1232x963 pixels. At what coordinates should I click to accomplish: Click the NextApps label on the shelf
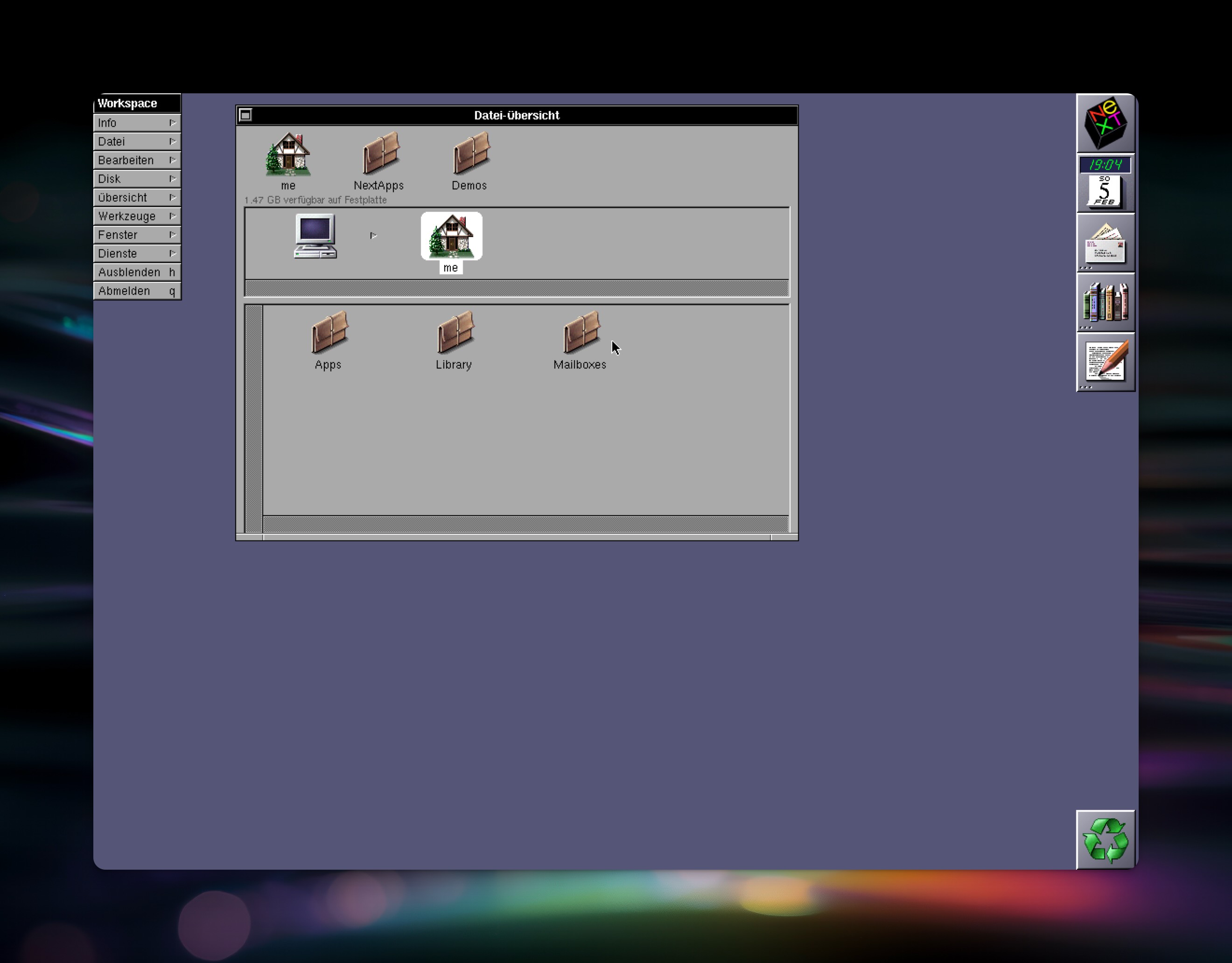[x=378, y=185]
